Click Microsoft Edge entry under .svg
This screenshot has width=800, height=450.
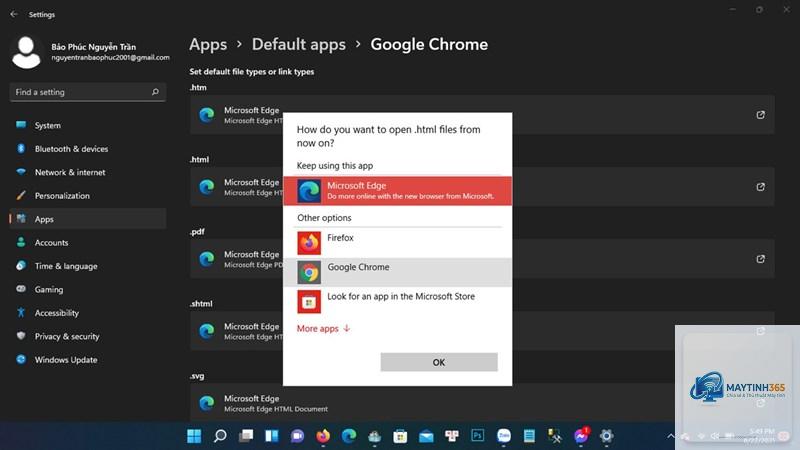(482, 403)
